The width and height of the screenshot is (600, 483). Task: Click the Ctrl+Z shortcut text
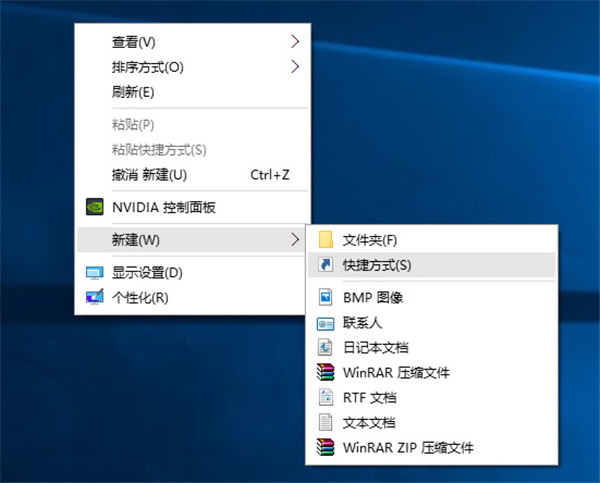coord(270,175)
